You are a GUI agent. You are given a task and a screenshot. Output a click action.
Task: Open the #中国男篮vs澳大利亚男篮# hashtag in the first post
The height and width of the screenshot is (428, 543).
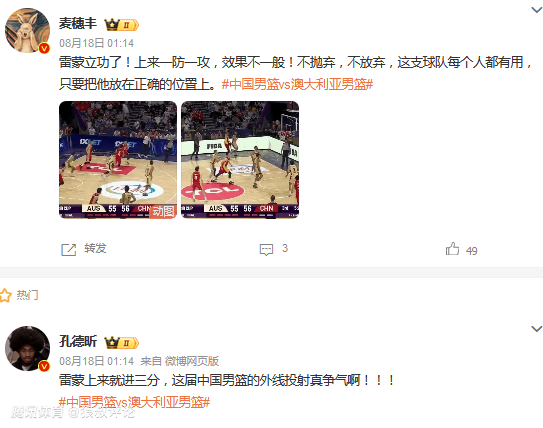click(297, 84)
